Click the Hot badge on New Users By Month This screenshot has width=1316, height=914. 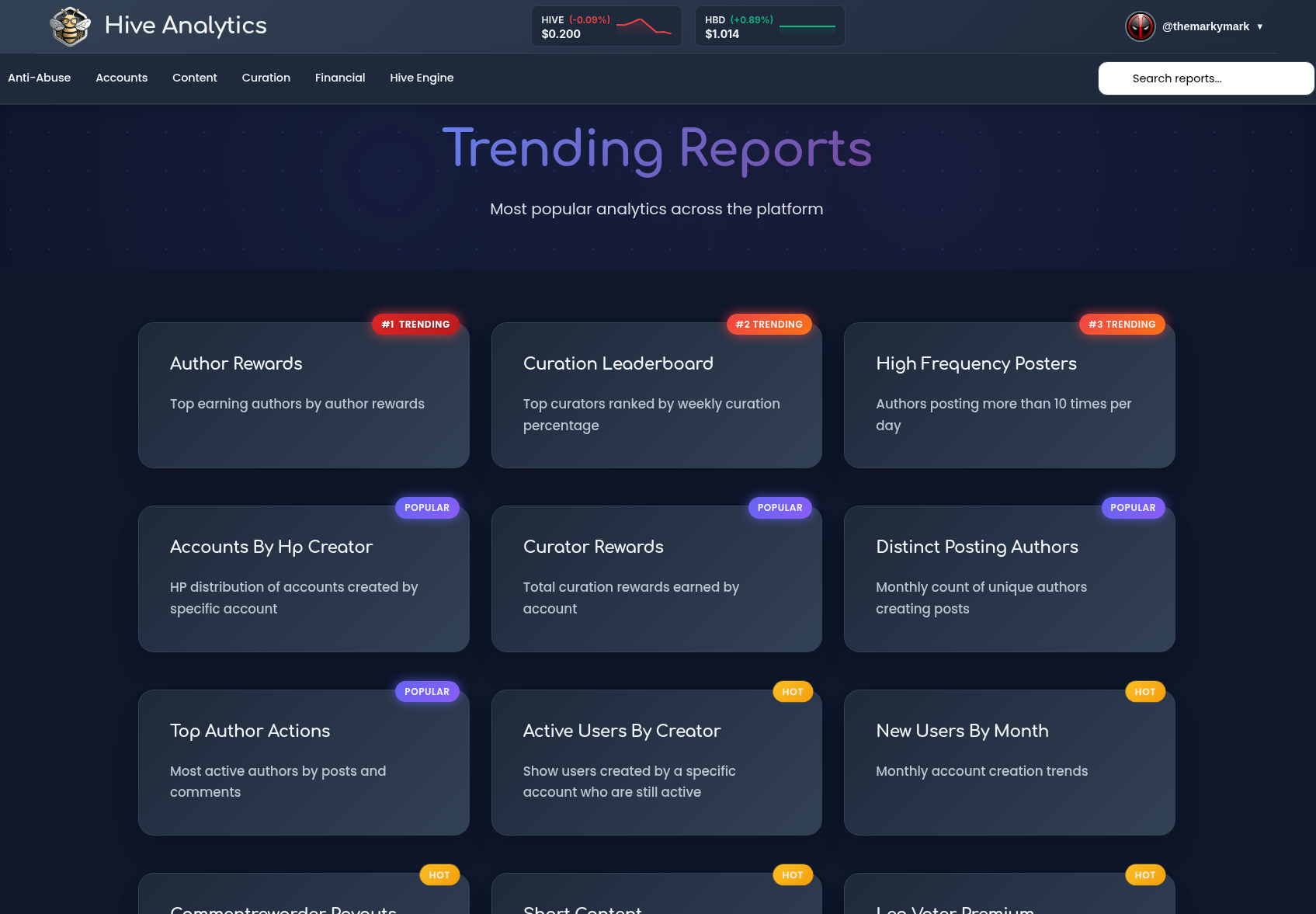click(x=1144, y=692)
